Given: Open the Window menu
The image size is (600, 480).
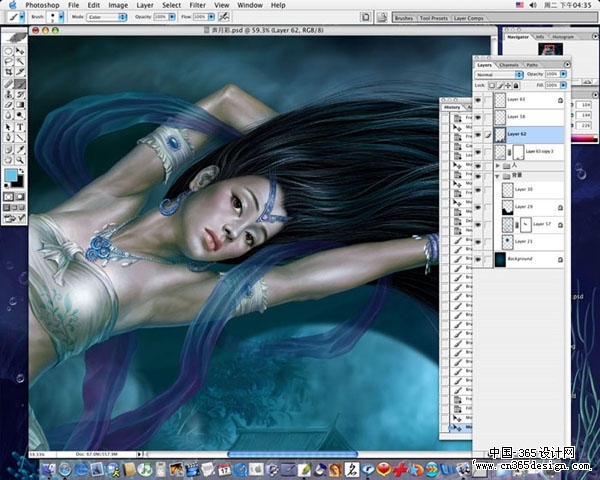Looking at the screenshot, I should (250, 5).
